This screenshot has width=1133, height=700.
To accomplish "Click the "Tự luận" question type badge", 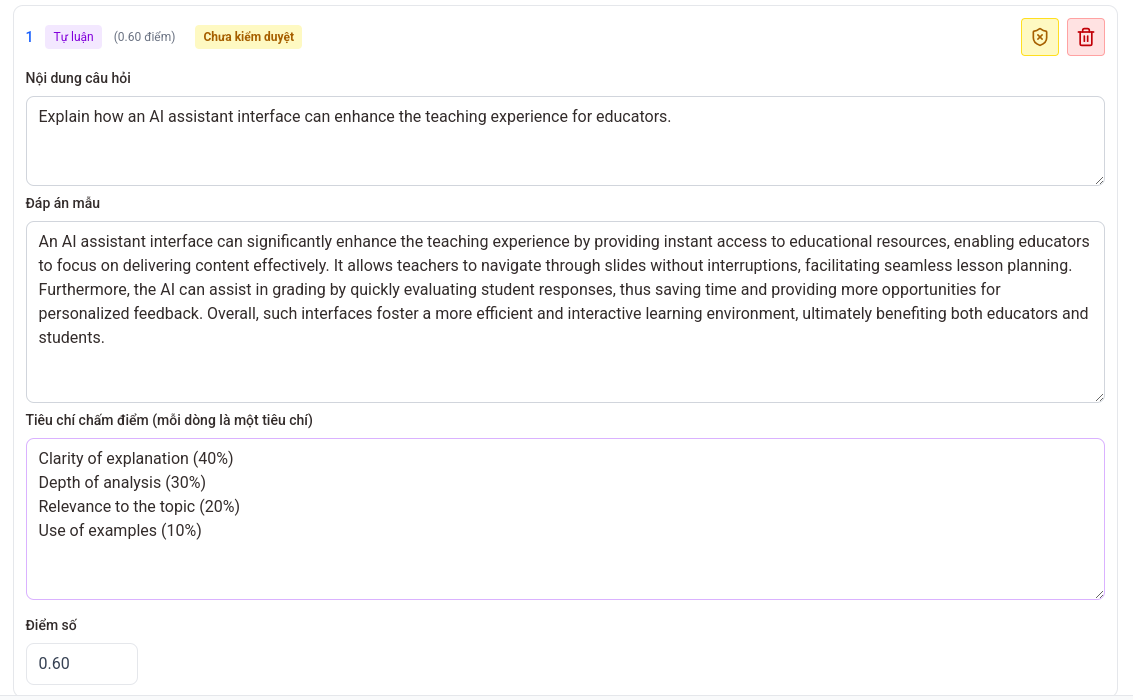I will pyautogui.click(x=74, y=37).
